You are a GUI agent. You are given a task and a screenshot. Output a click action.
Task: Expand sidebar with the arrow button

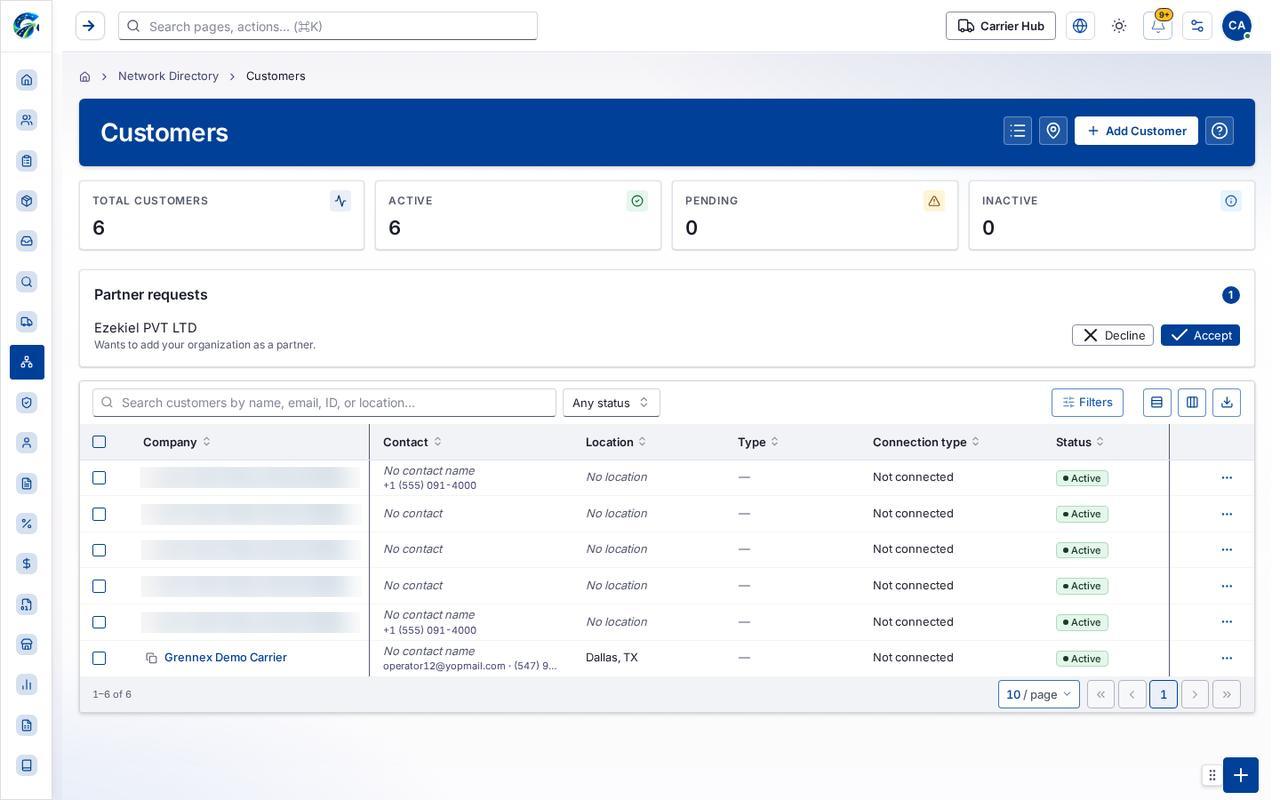pos(89,26)
